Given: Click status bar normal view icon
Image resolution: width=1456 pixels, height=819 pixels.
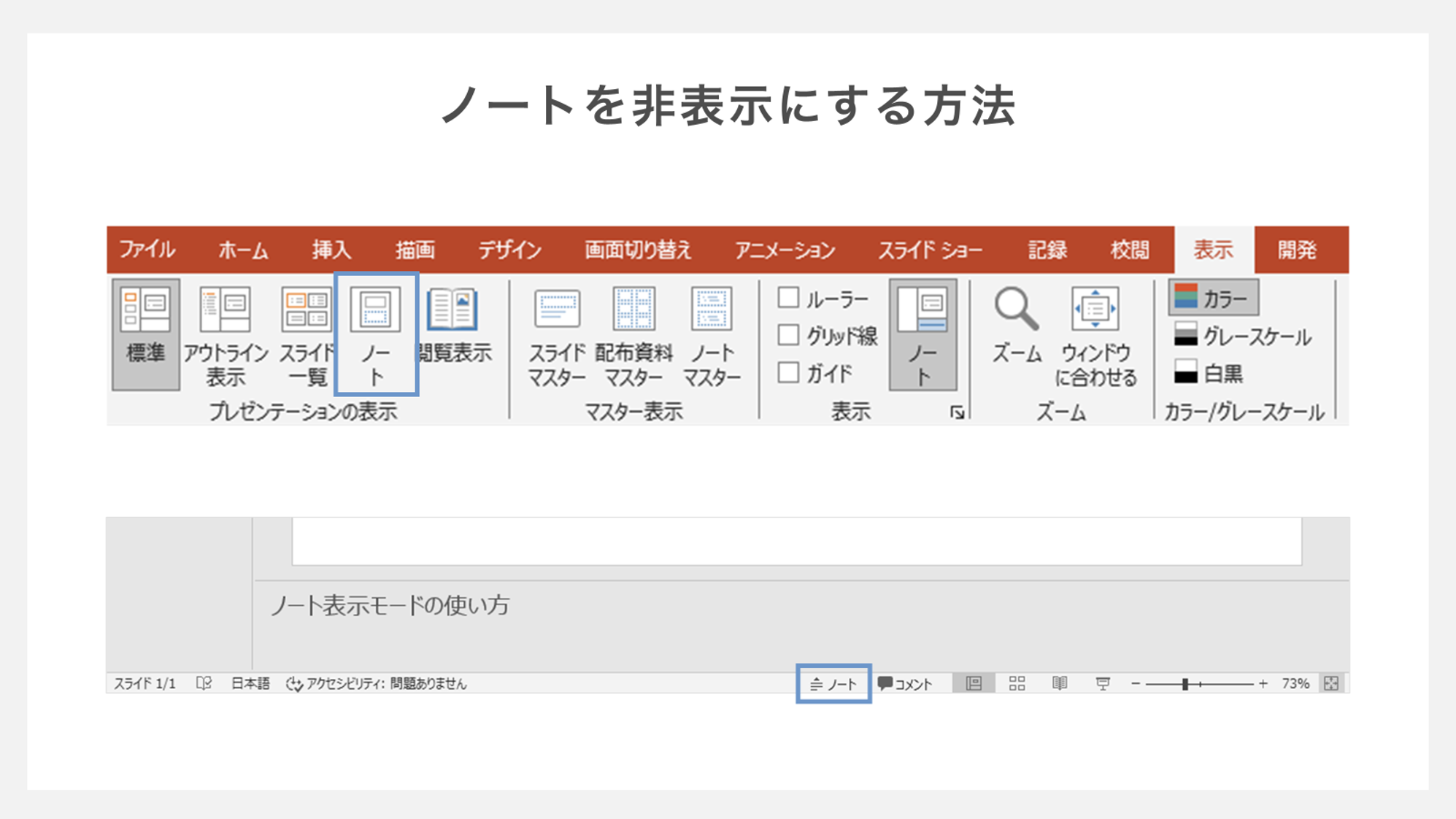Looking at the screenshot, I should tap(974, 683).
